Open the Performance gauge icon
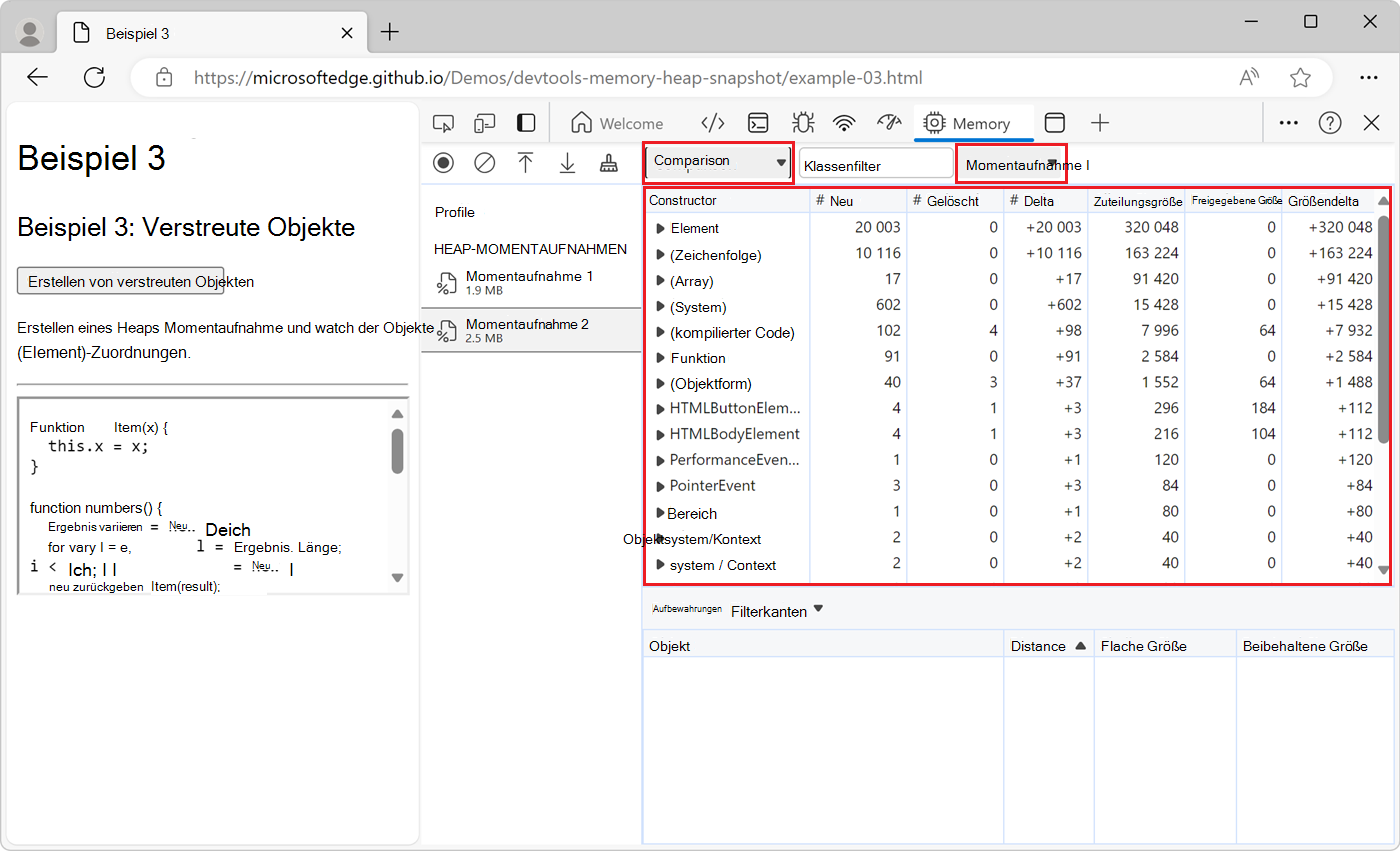Screen dimensions: 1400x851 [x=889, y=123]
